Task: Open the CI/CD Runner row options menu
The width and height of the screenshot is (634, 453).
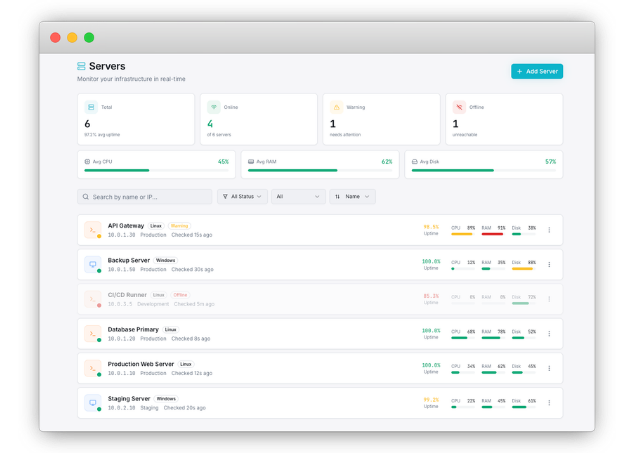Action: (549, 299)
